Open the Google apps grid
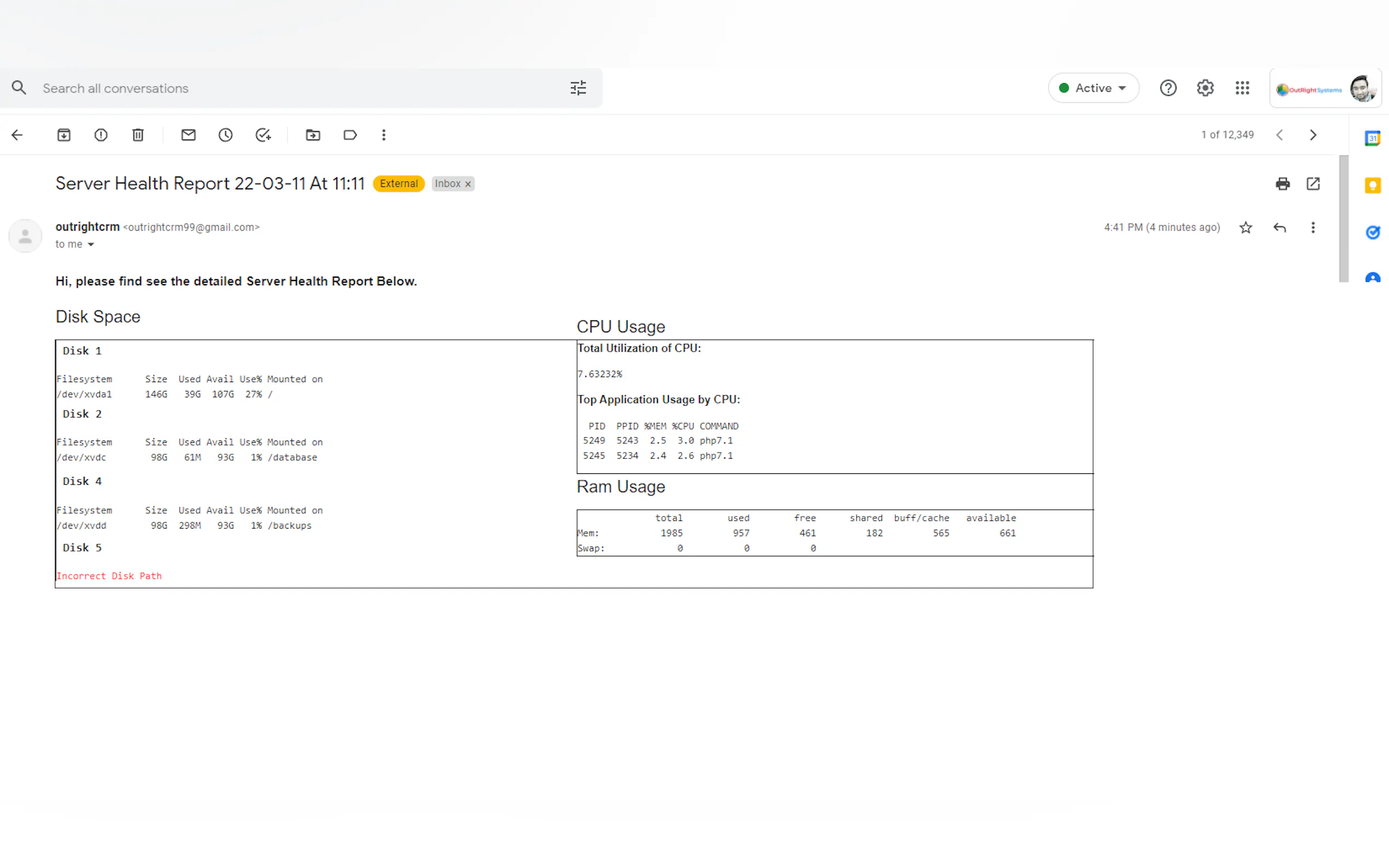 [1242, 88]
